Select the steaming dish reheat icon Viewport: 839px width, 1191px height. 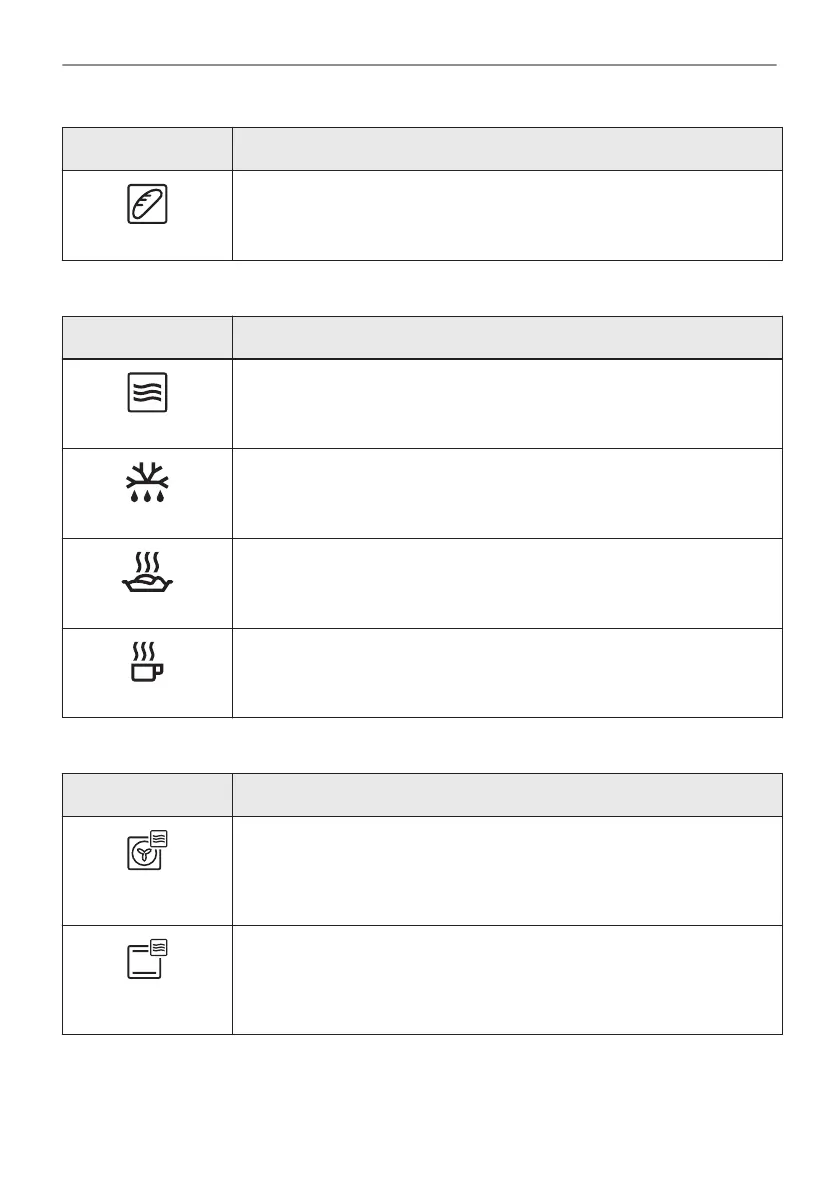(147, 573)
